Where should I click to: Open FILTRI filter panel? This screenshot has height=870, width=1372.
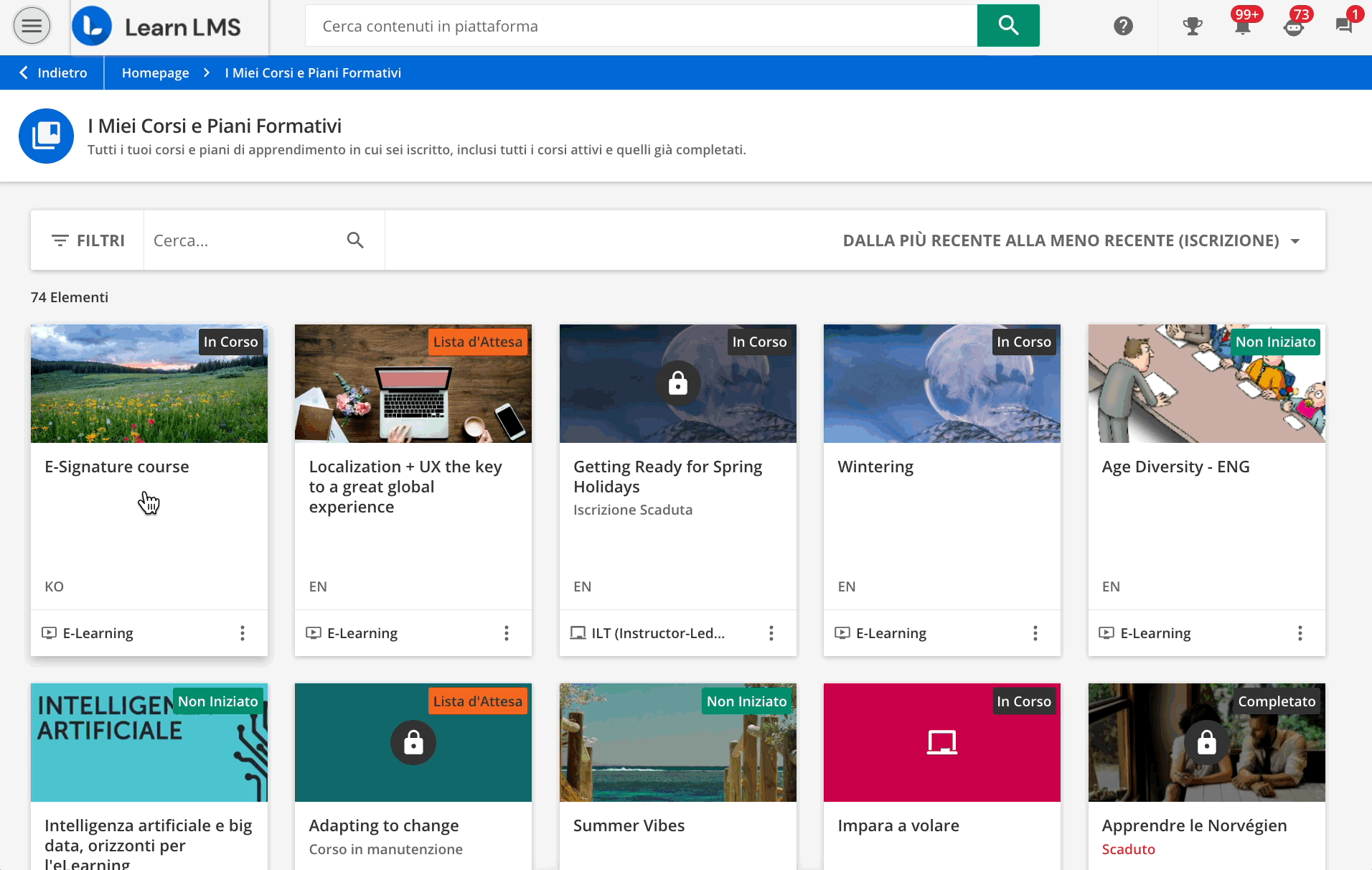[88, 240]
